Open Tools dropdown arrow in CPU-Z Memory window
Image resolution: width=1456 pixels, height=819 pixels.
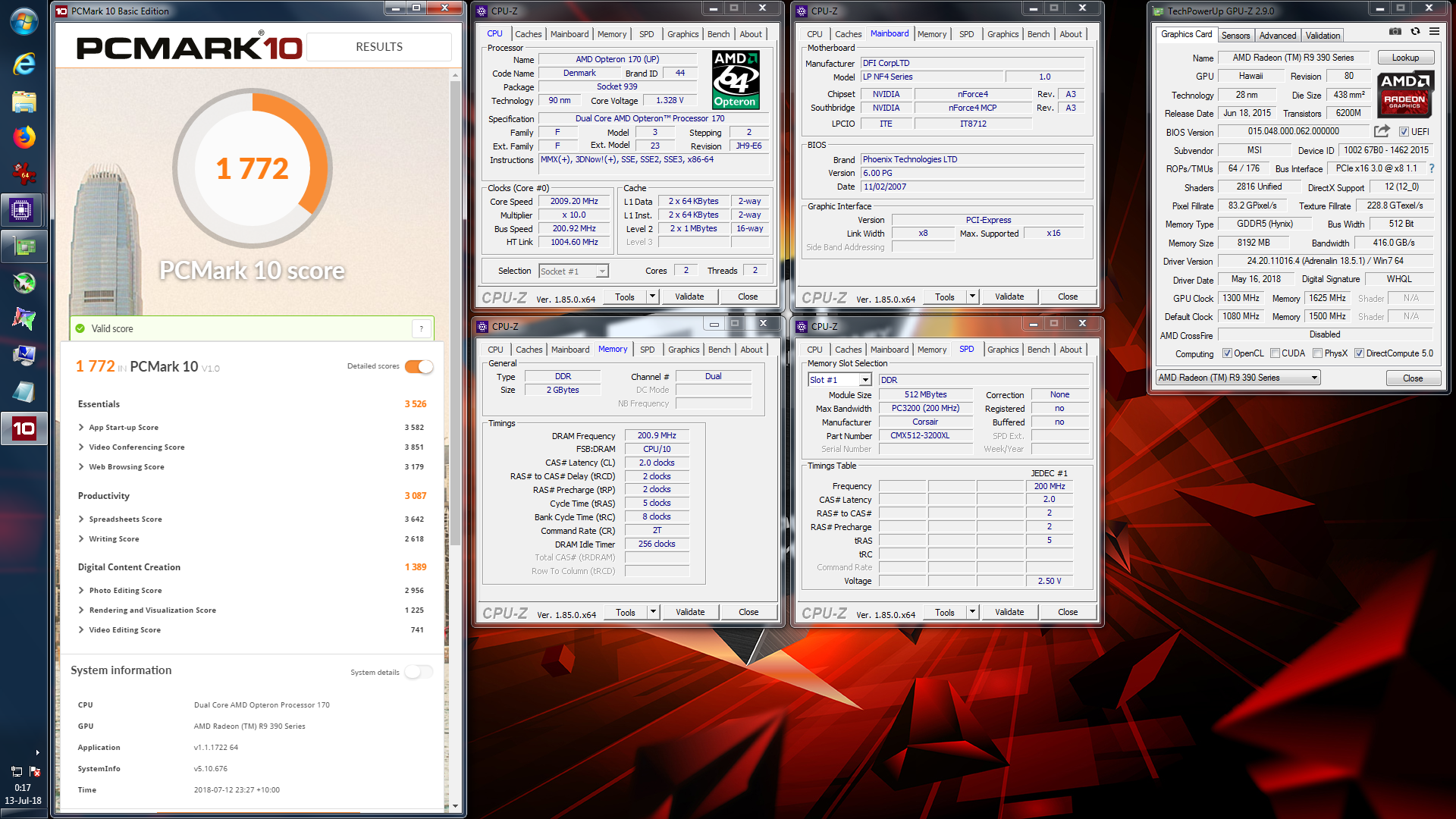(x=653, y=612)
